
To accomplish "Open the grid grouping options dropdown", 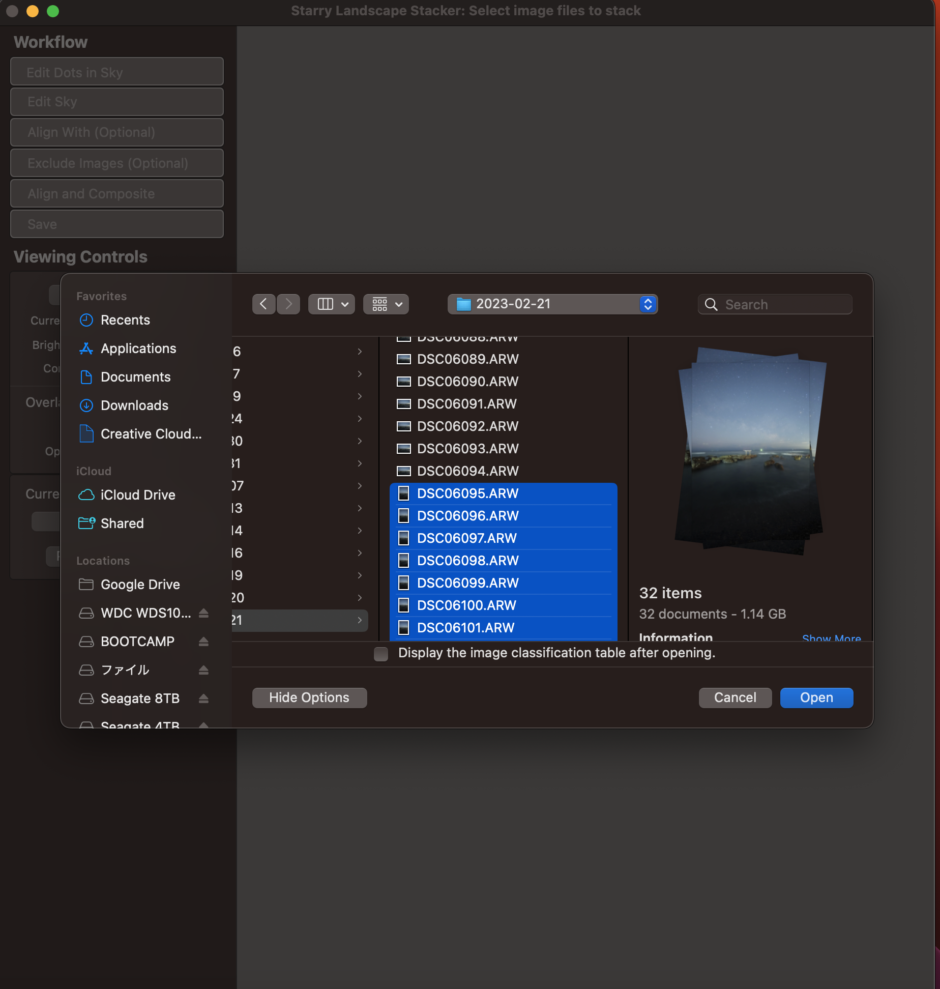I will (x=386, y=304).
